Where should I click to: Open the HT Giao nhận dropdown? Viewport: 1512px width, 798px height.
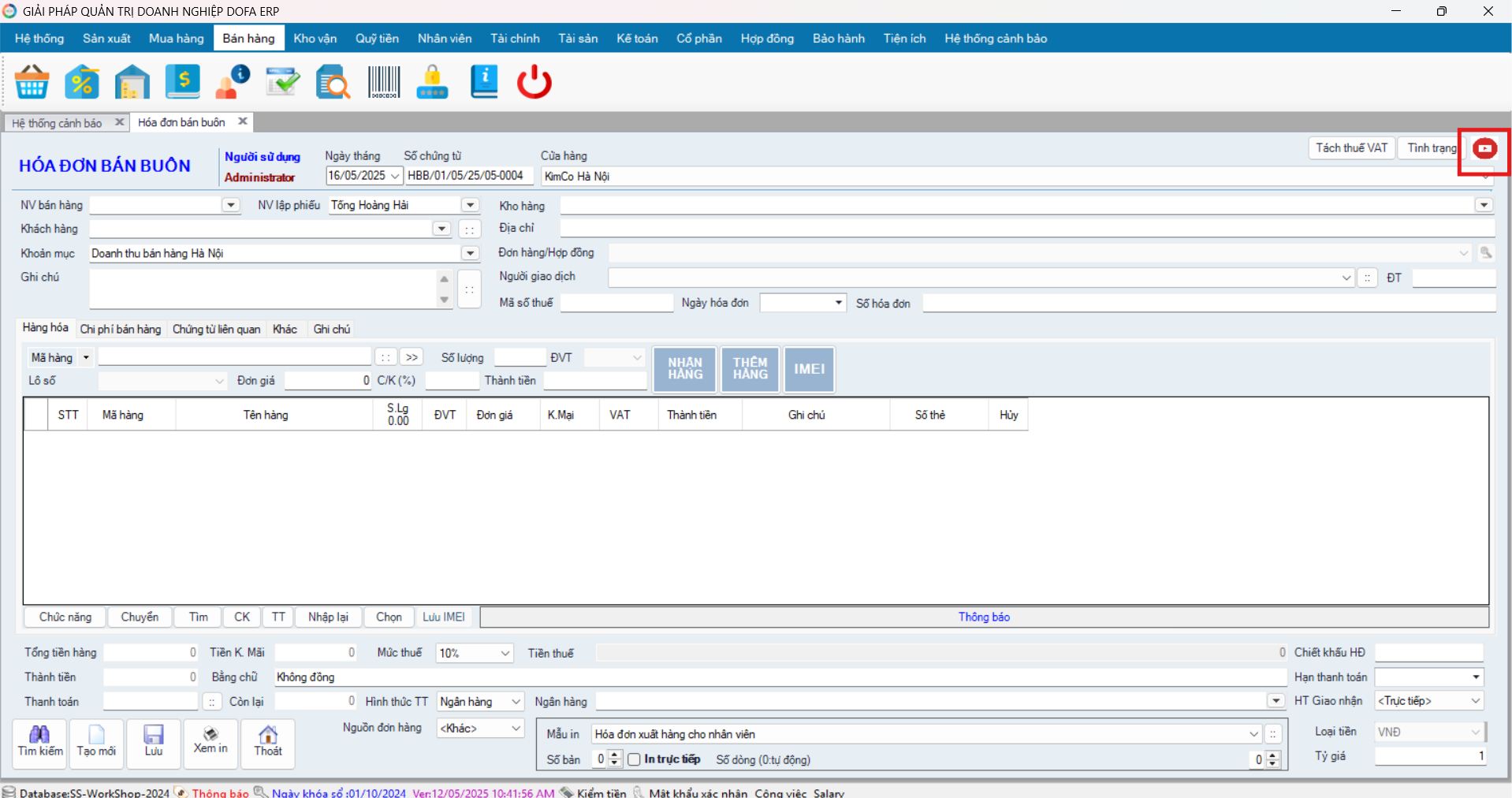1475,701
